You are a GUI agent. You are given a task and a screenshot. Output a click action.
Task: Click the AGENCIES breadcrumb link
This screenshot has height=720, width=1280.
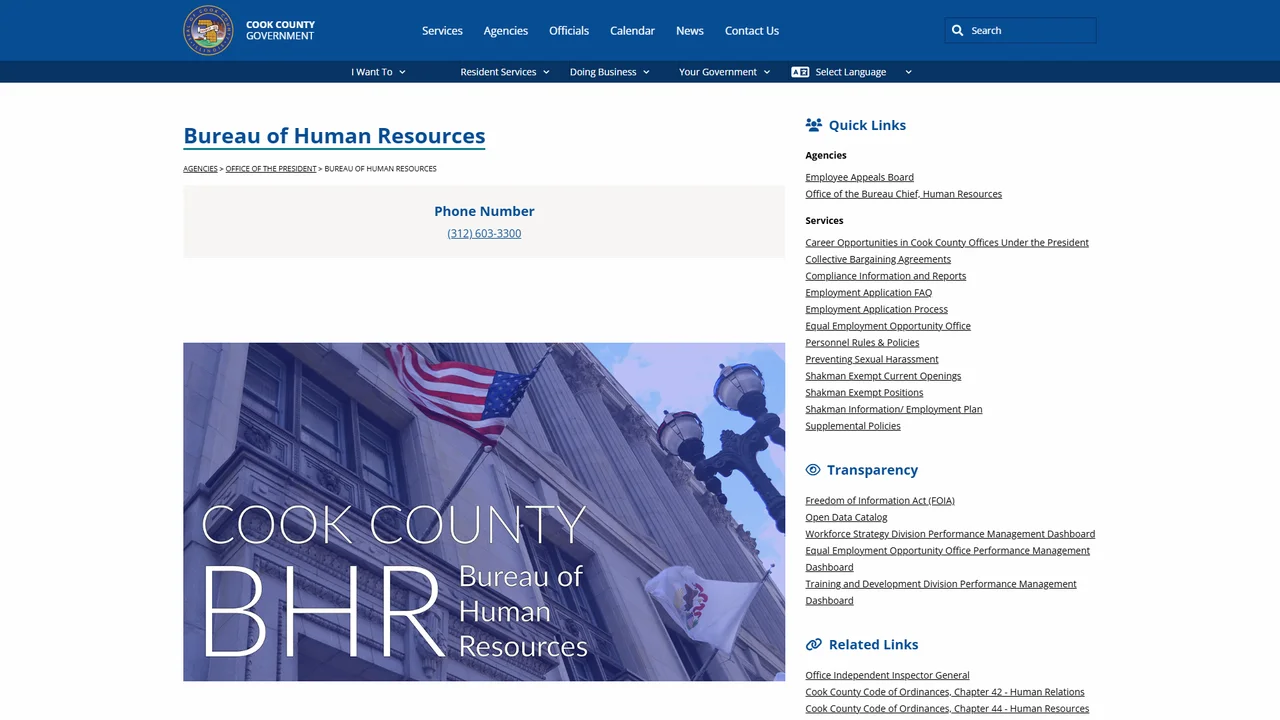coord(200,169)
